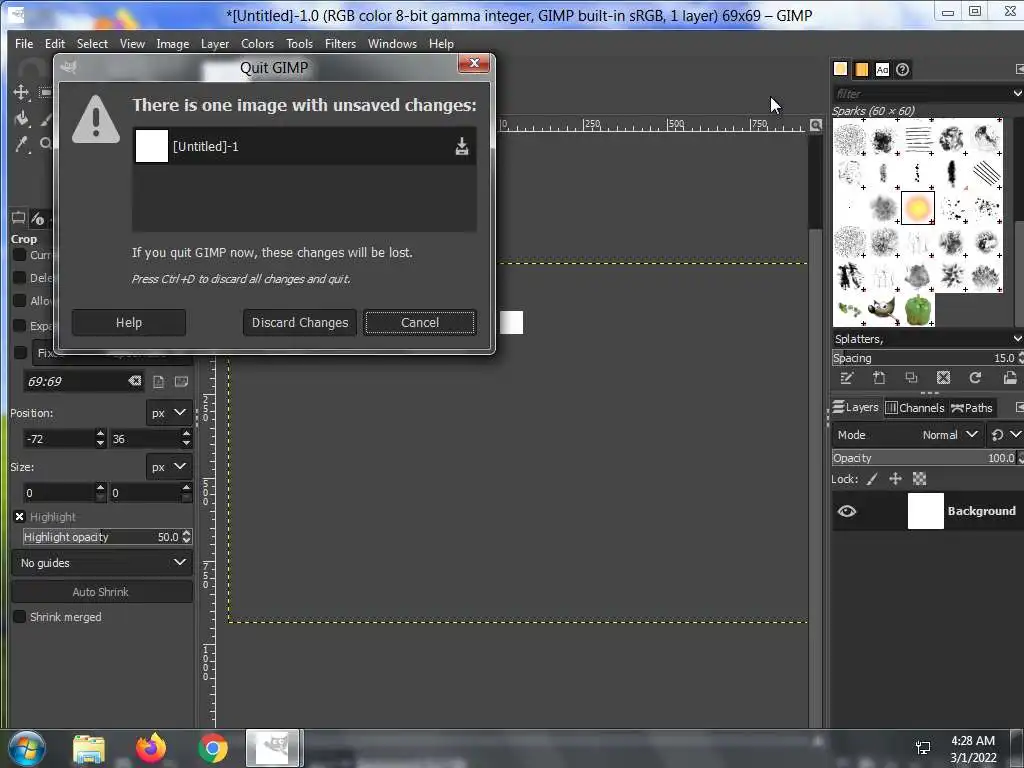This screenshot has height=768, width=1024.
Task: Click Discard Changes in Quit dialog
Action: click(x=300, y=323)
